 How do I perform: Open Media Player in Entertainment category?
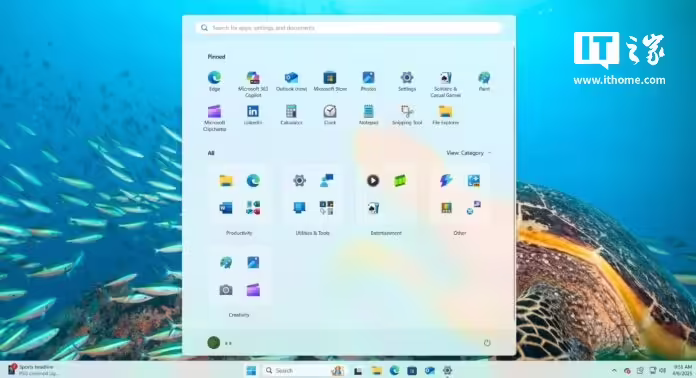point(373,181)
